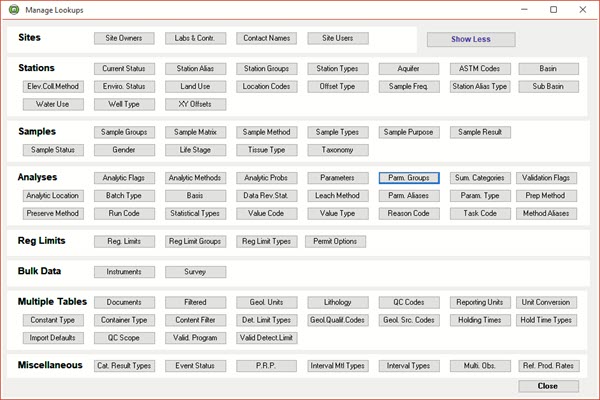Open Batch Type lookup
This screenshot has width=600, height=400.
124,196
